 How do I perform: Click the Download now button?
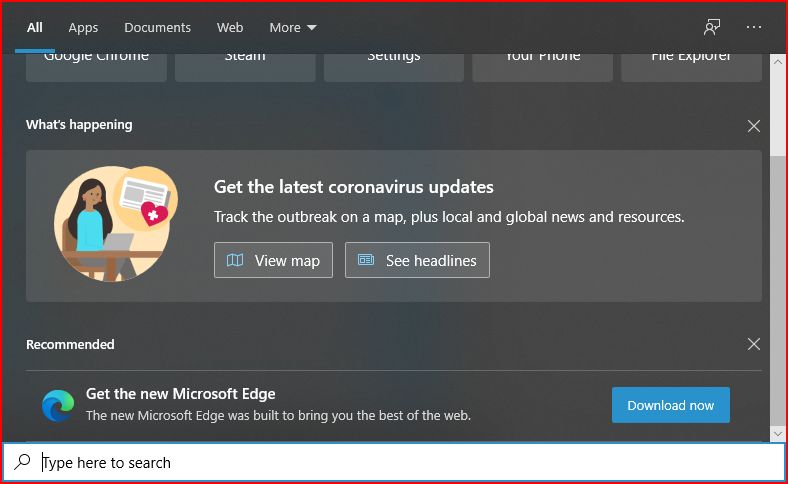click(x=670, y=405)
